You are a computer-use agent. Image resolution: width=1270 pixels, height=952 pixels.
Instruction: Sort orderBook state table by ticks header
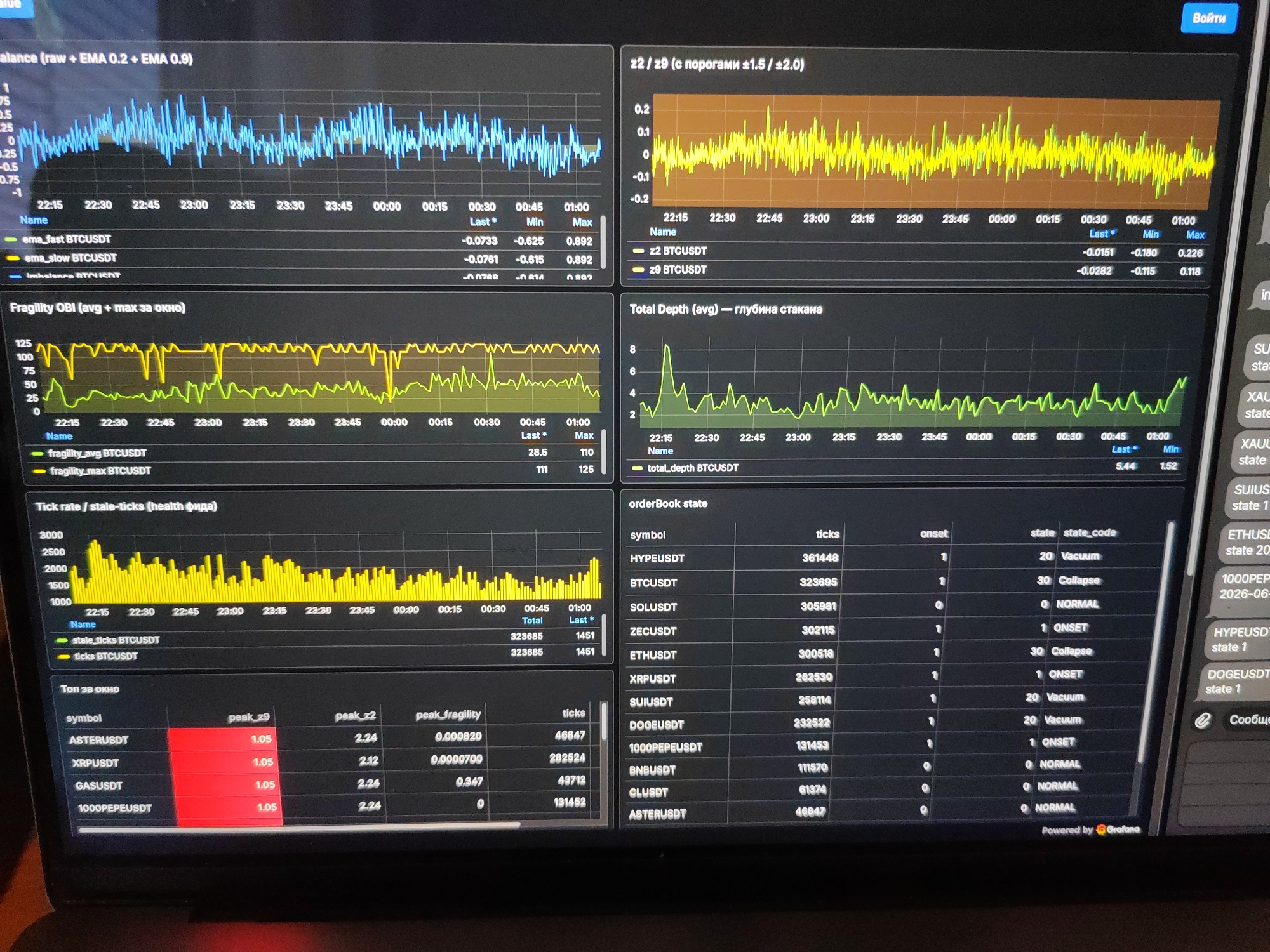click(827, 534)
